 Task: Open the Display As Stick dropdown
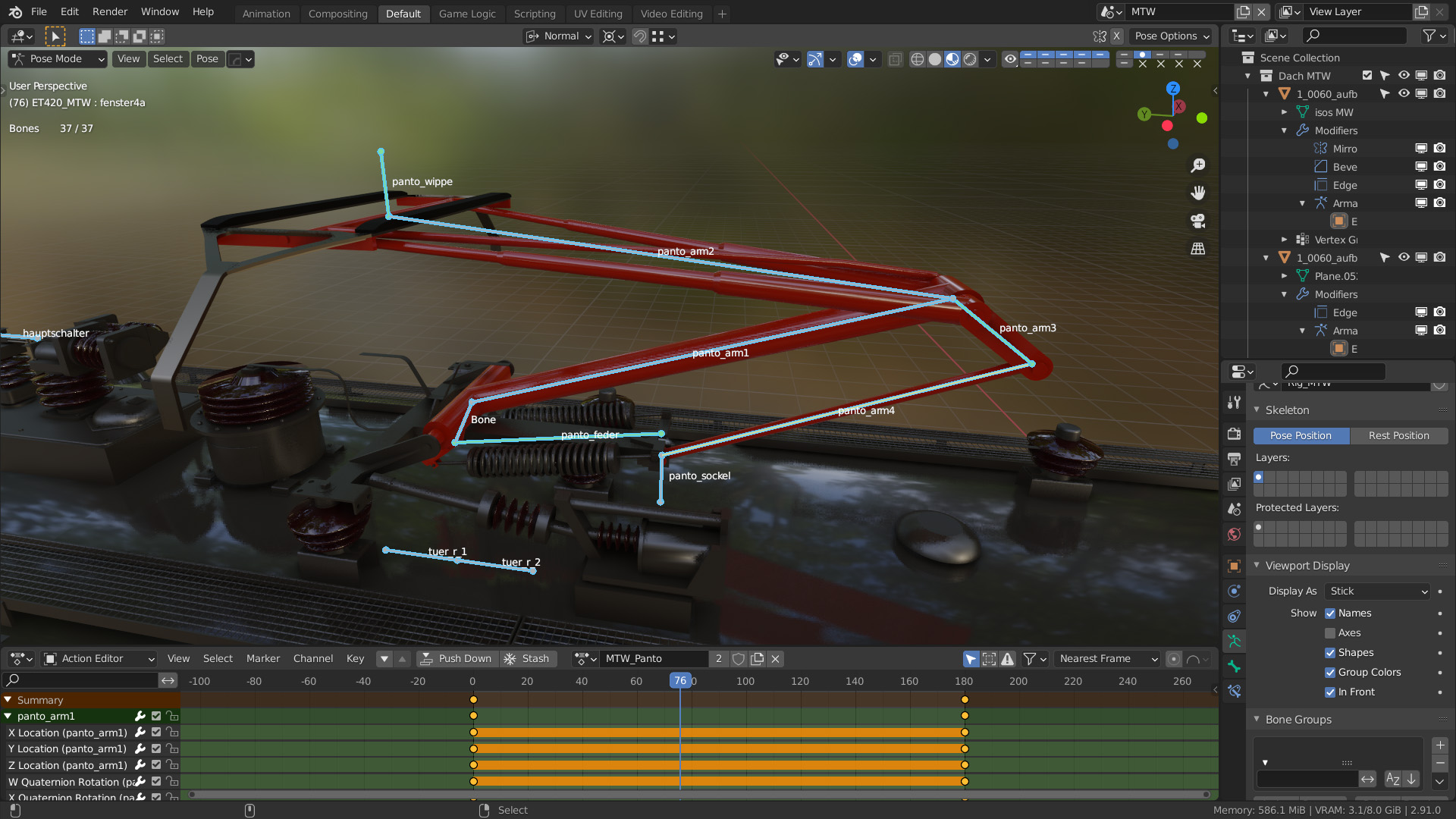1378,591
